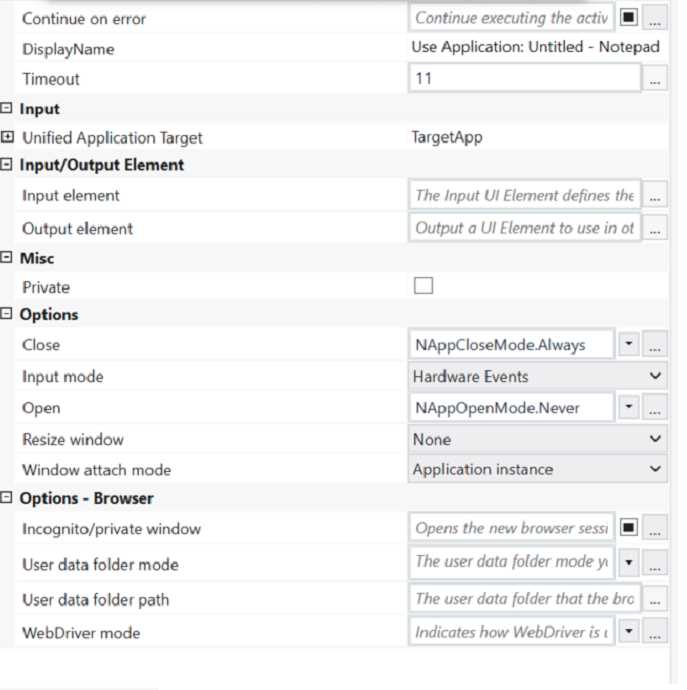Expand the Unified Application Target node
Screen dimensions: 687x690
pyautogui.click(x=8, y=138)
